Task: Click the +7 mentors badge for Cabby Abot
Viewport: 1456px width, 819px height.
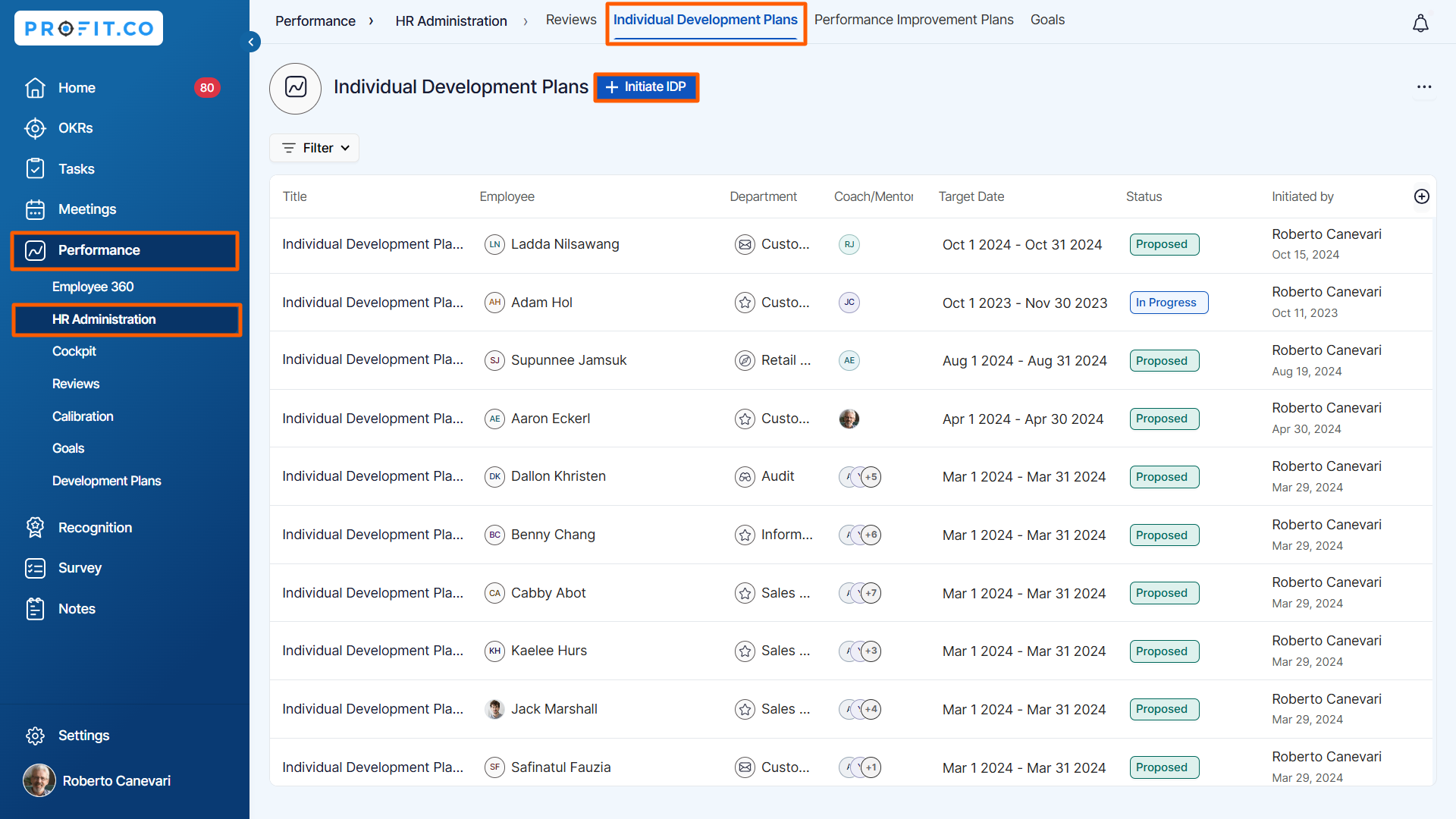Action: (871, 593)
